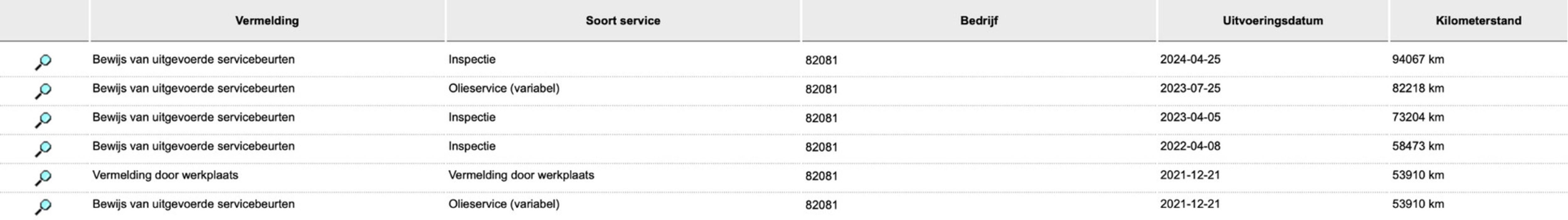Viewport: 1568px width, 220px height.
Task: Click magnifier icon for 82218 km entry
Action: [x=43, y=90]
